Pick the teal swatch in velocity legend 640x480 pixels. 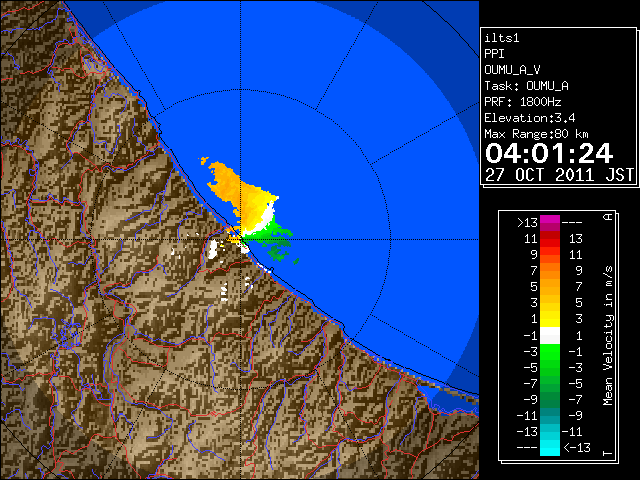click(x=550, y=416)
